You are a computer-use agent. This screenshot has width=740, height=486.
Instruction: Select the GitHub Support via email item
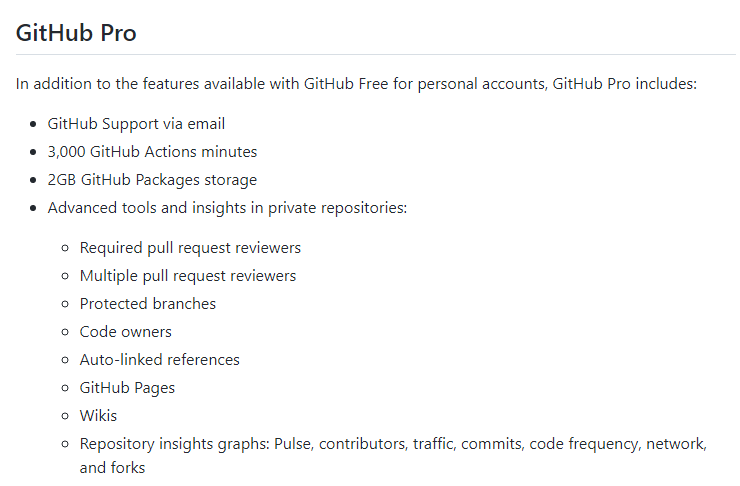click(136, 124)
